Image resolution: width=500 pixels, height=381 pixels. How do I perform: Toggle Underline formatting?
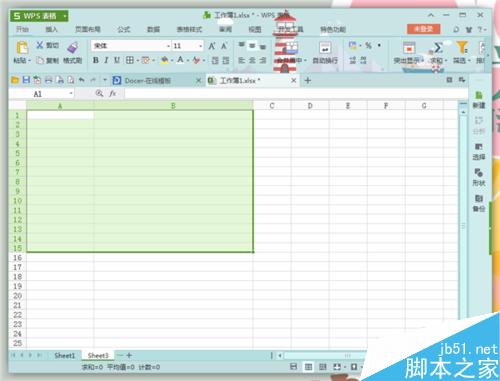[117, 60]
